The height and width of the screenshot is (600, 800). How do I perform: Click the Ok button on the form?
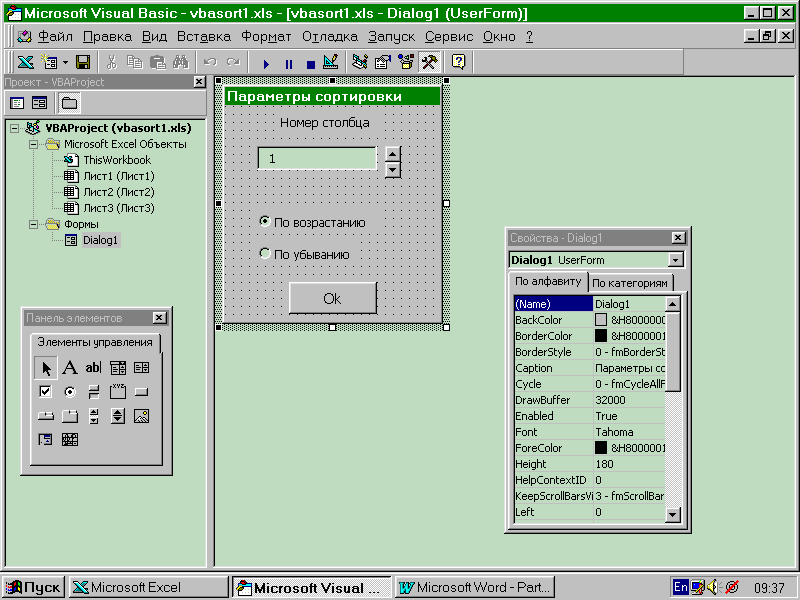[x=333, y=298]
